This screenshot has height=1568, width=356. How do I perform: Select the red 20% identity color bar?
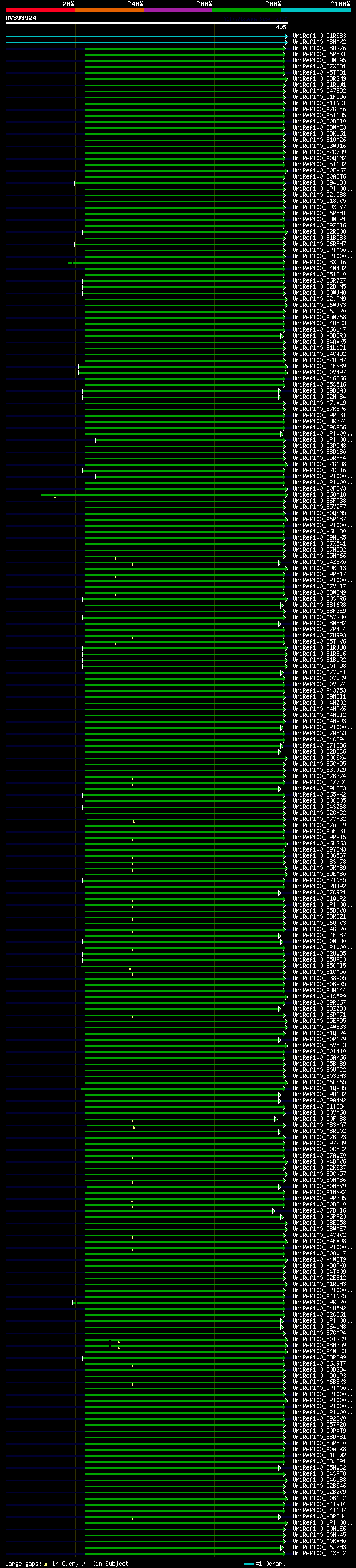(x=39, y=10)
